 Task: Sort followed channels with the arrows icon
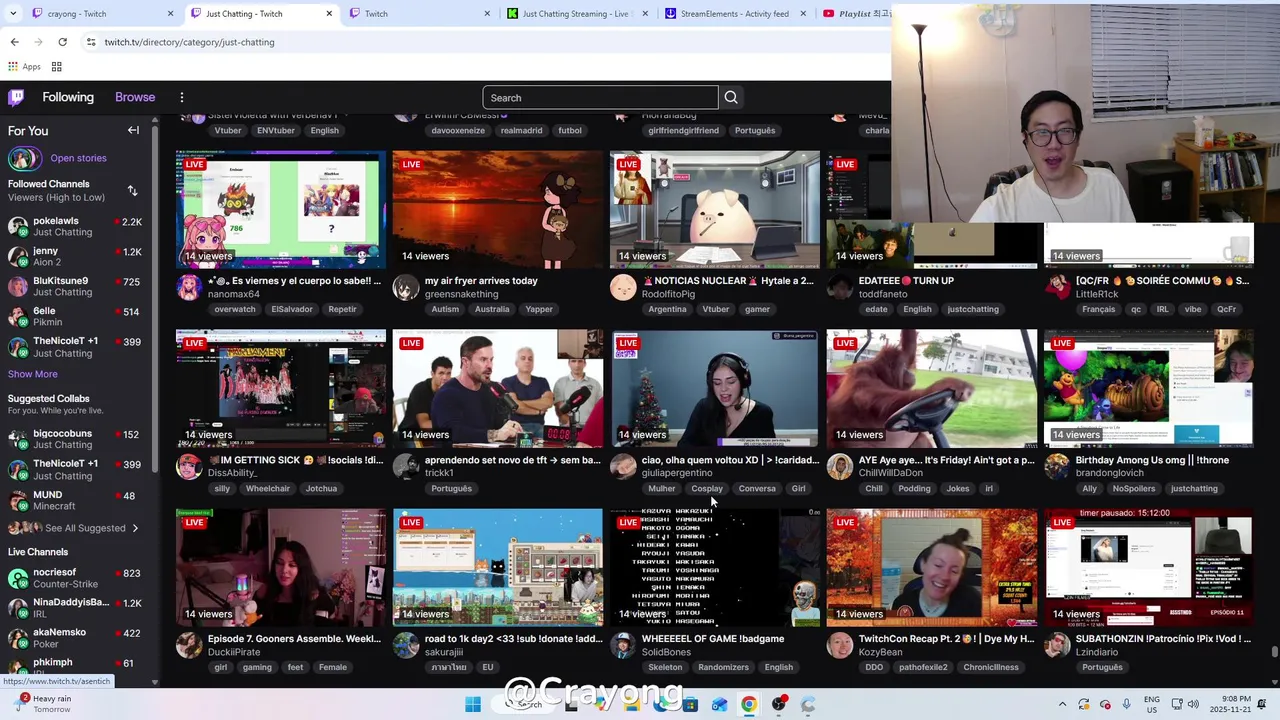[x=132, y=190]
